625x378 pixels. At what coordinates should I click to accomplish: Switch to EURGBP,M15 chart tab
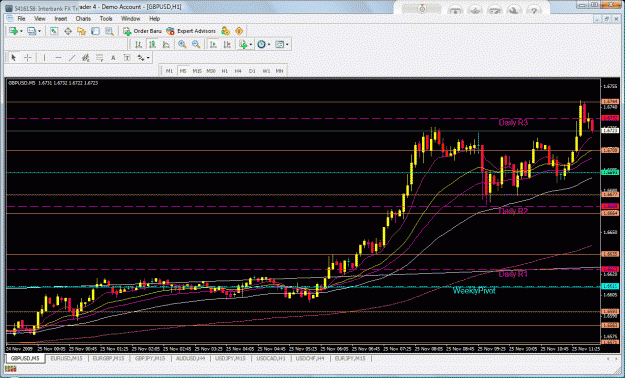click(109, 358)
